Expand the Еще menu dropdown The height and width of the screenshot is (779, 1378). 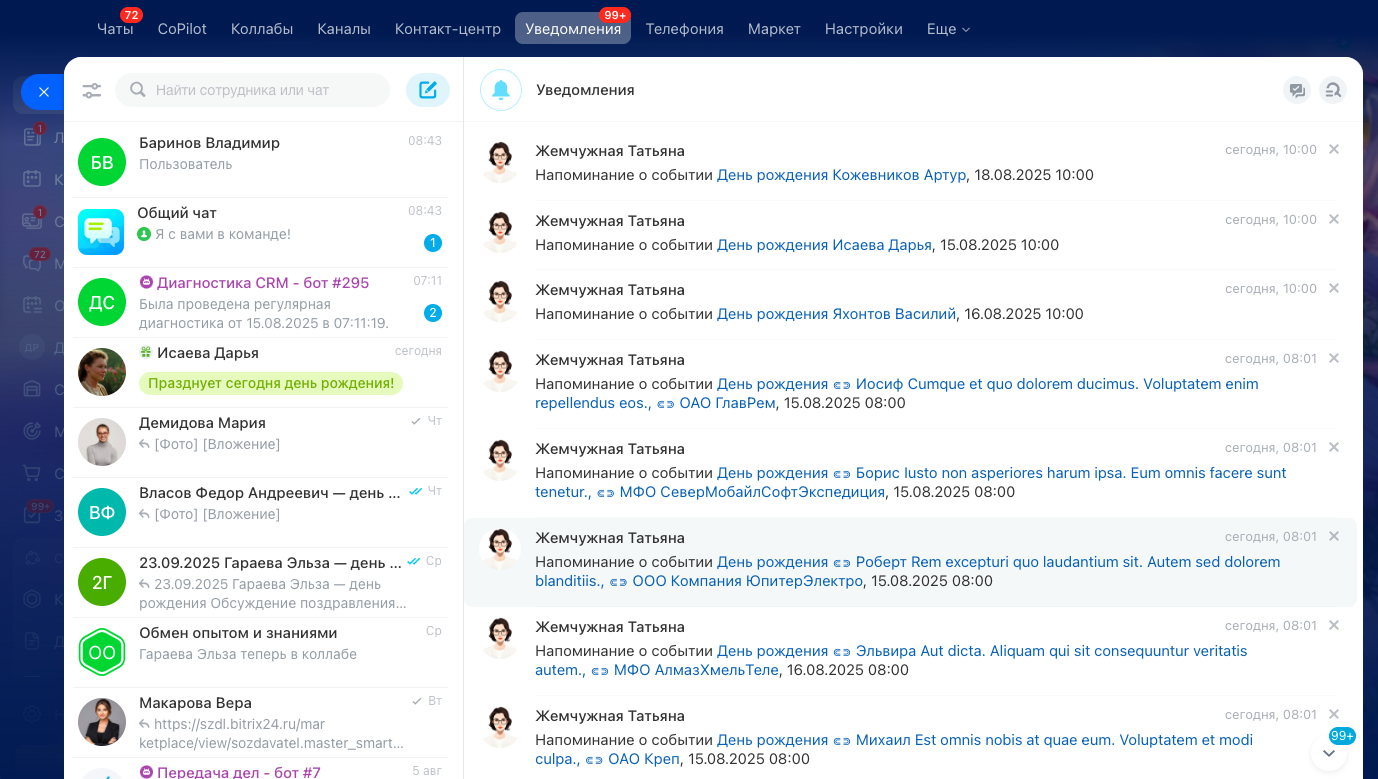point(948,29)
